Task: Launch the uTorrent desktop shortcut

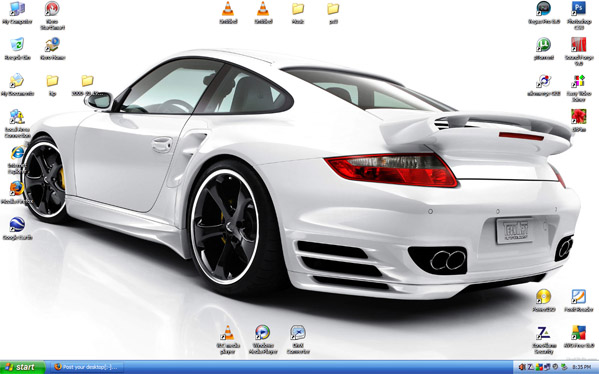Action: point(543,49)
